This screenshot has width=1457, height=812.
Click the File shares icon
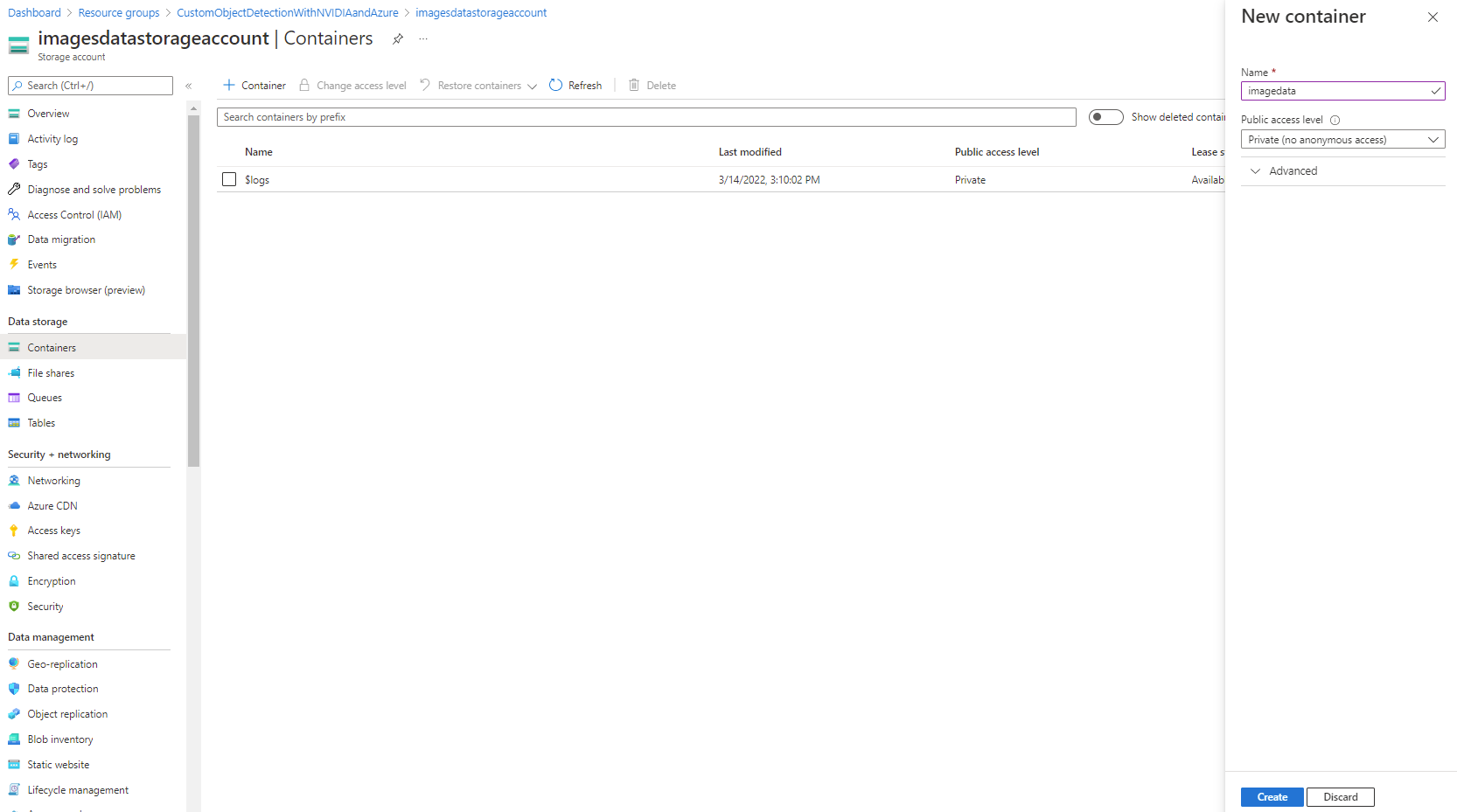tap(14, 373)
